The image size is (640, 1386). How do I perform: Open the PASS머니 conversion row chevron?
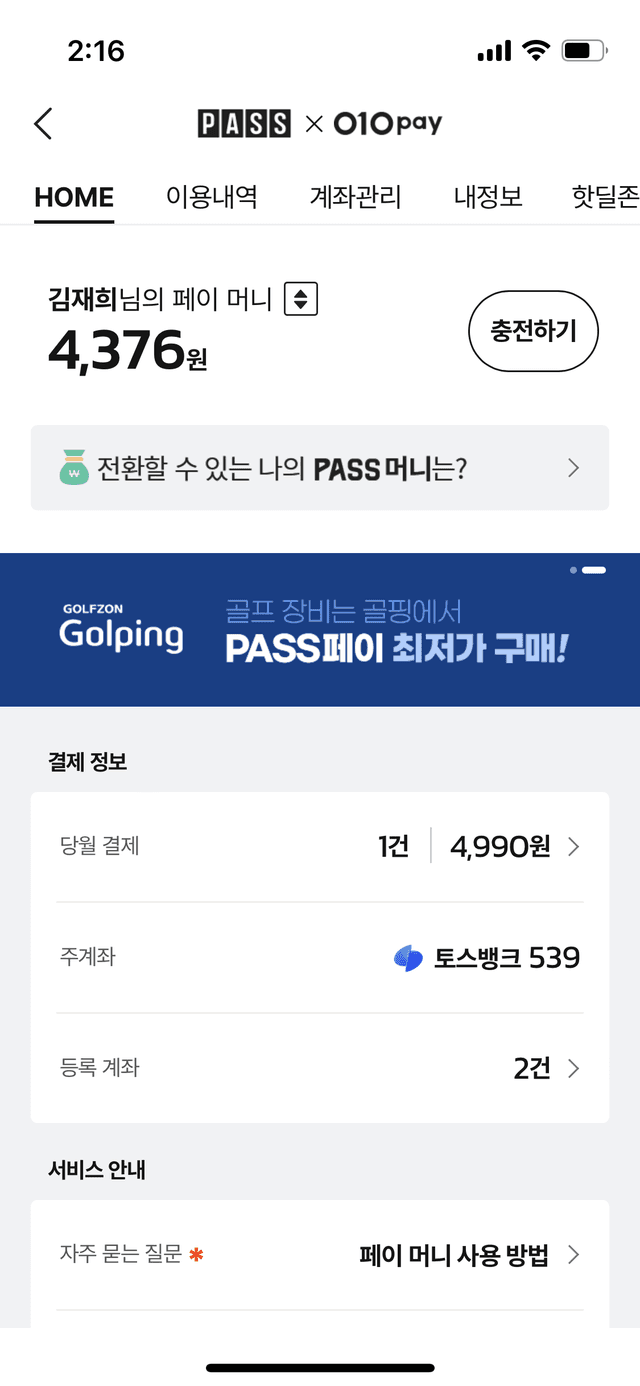pos(573,468)
